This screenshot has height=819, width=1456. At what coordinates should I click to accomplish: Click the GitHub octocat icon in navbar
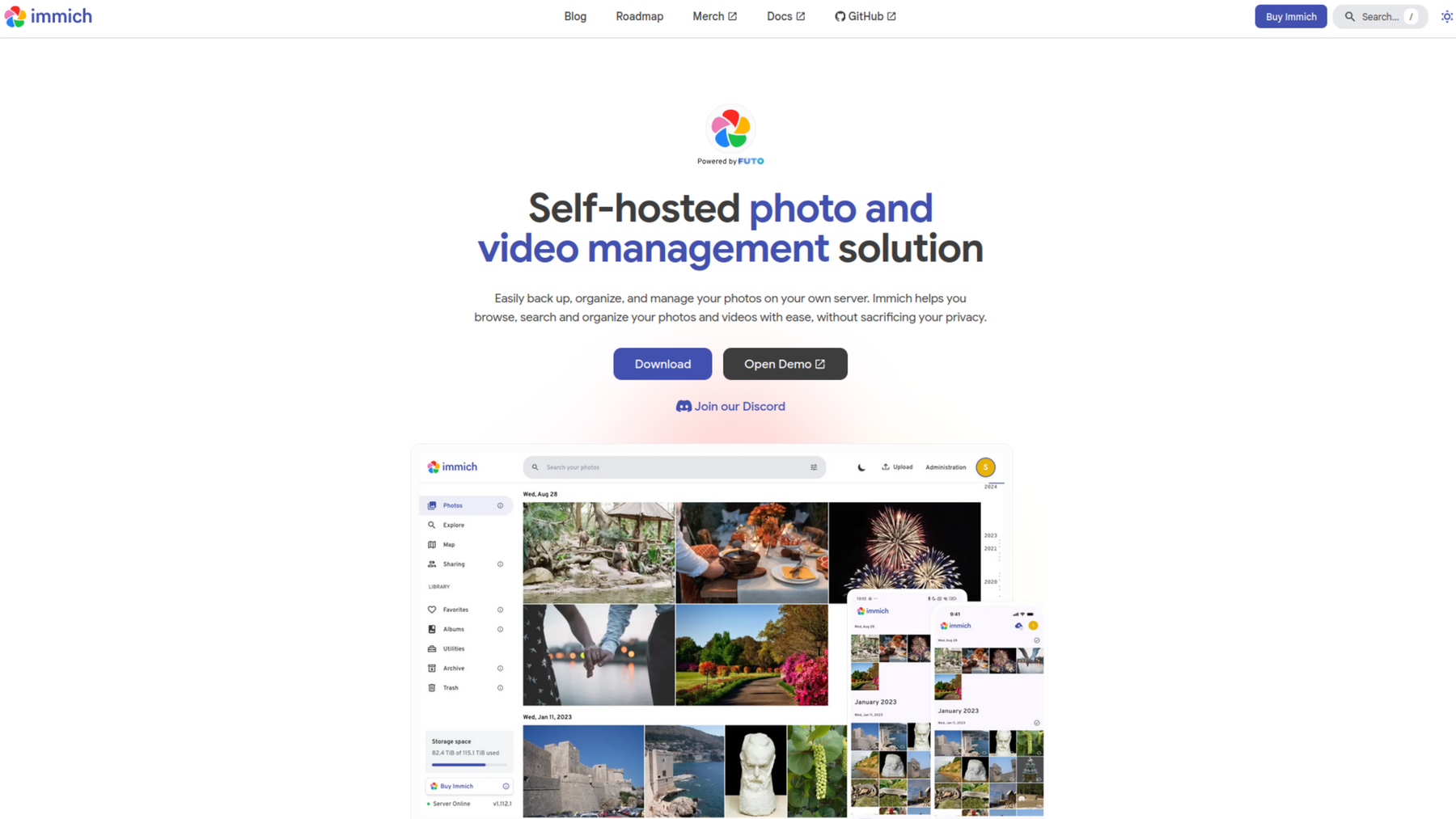click(840, 16)
